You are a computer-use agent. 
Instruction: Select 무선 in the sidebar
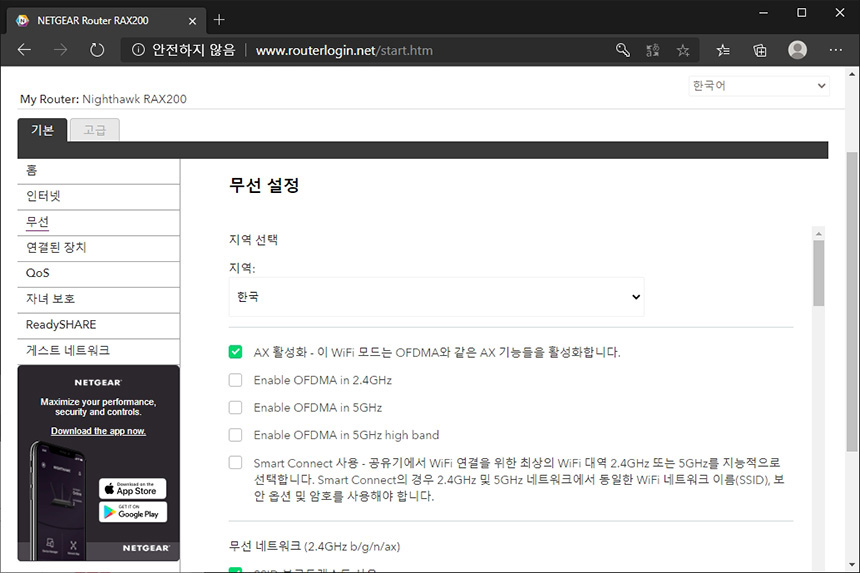(x=99, y=222)
